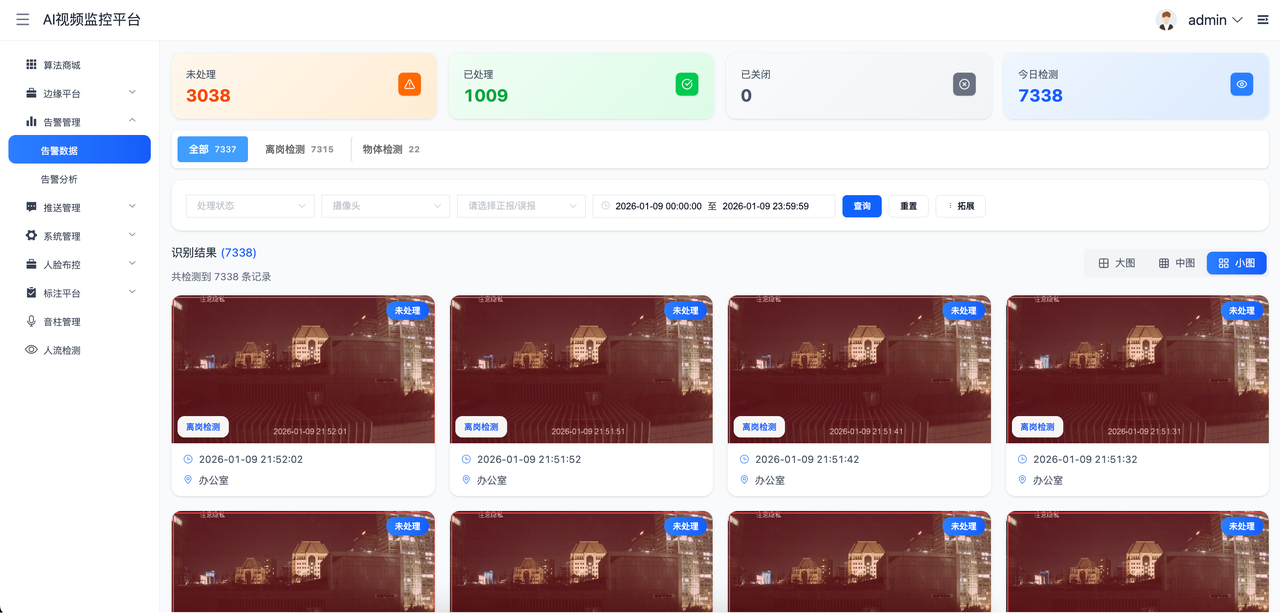Click clock icon beside 2026-01-09 21:51:32
Screen dimensions: 1280x613
pos(1022,459)
